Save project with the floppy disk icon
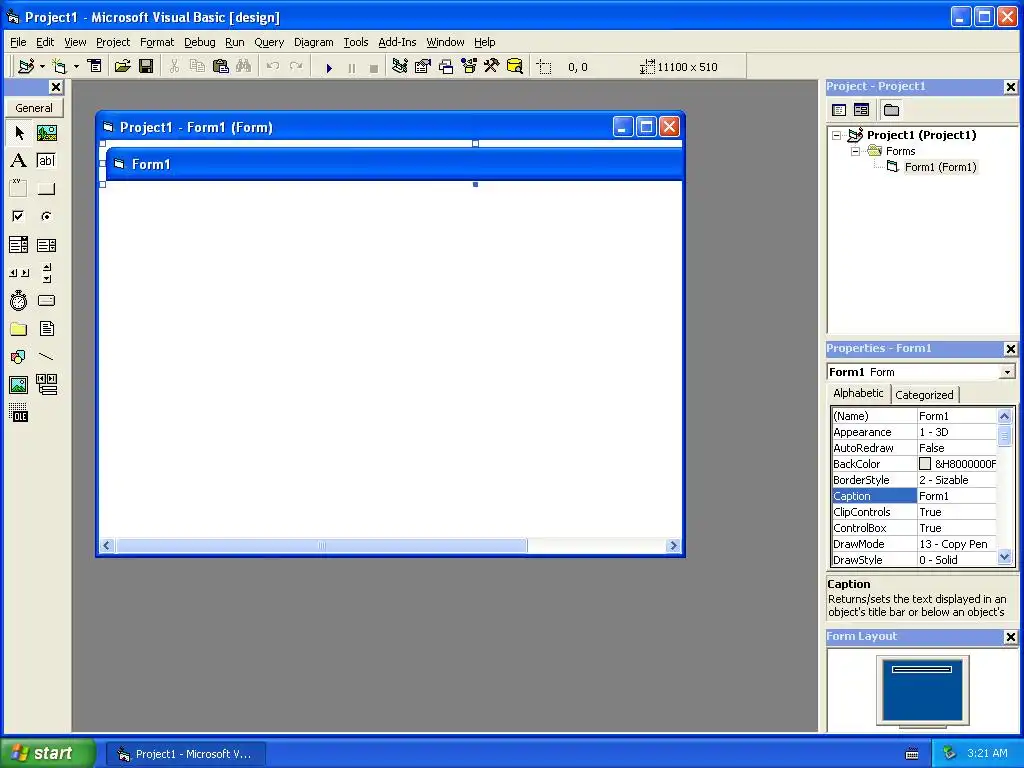1024x768 pixels. [146, 67]
